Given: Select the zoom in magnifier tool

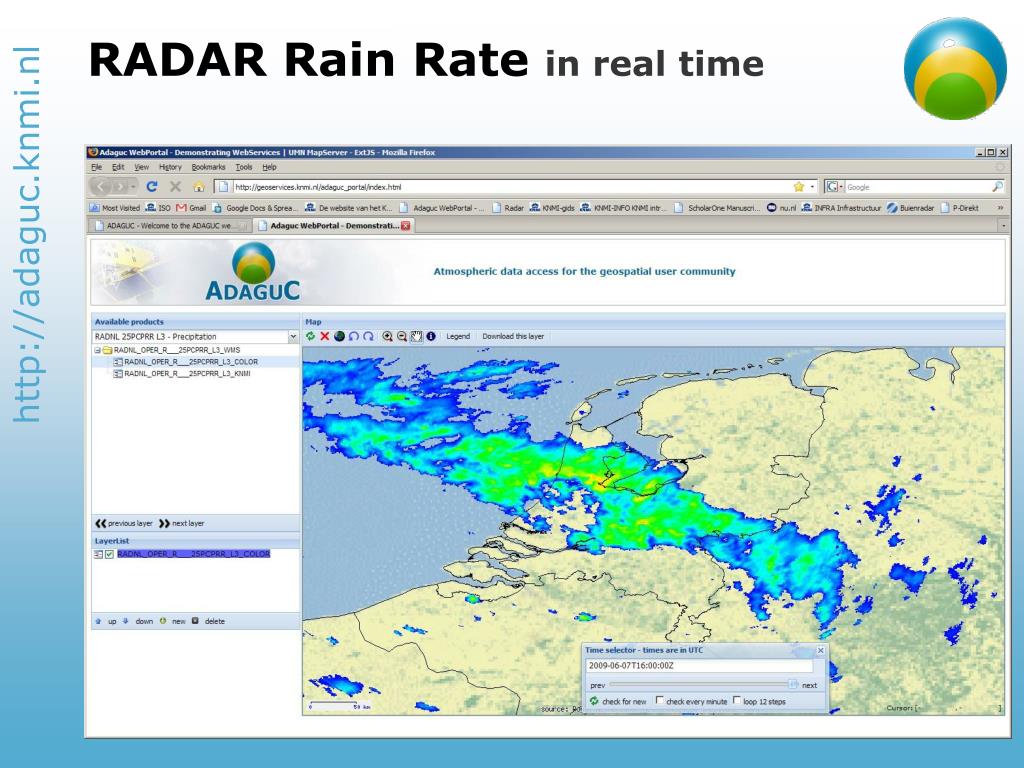Looking at the screenshot, I should [387, 336].
